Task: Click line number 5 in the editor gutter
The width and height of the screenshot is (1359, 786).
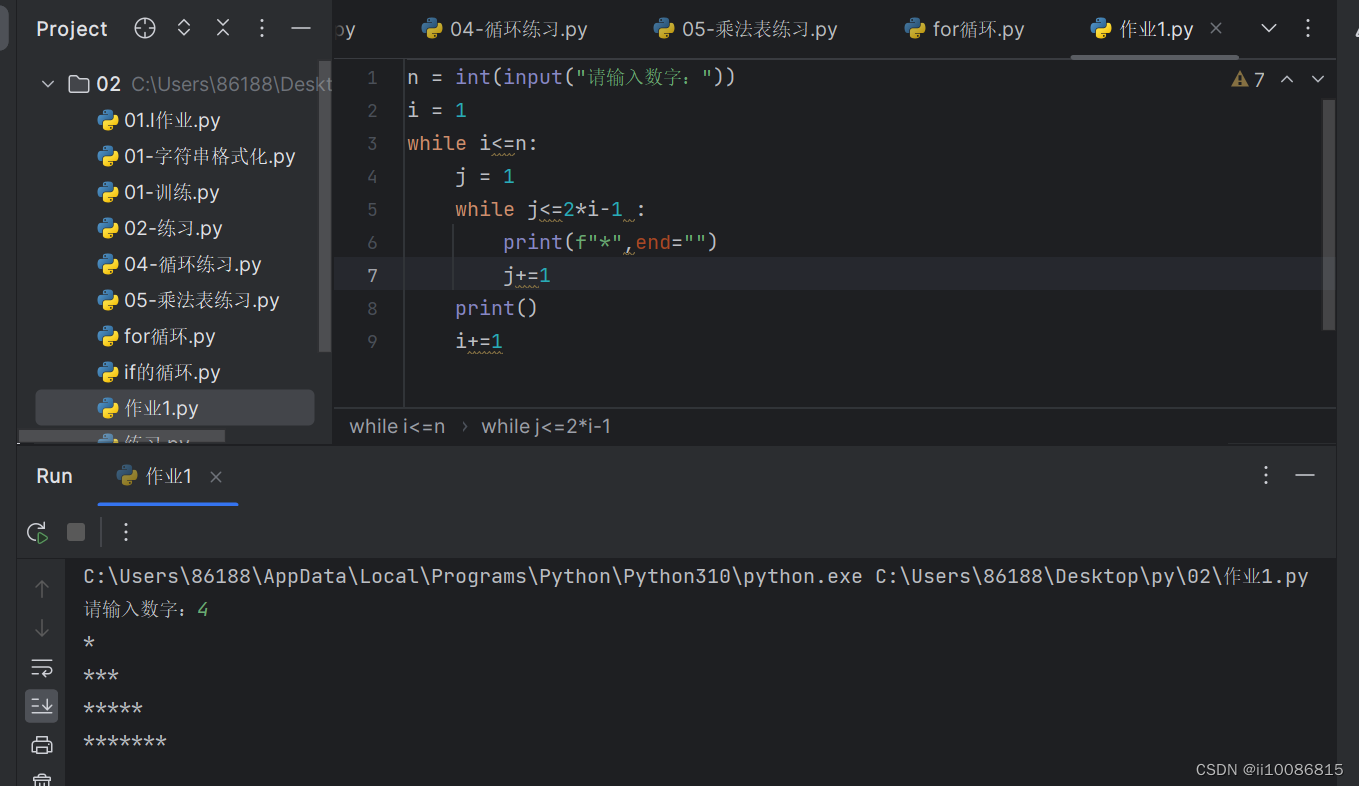Action: click(372, 209)
